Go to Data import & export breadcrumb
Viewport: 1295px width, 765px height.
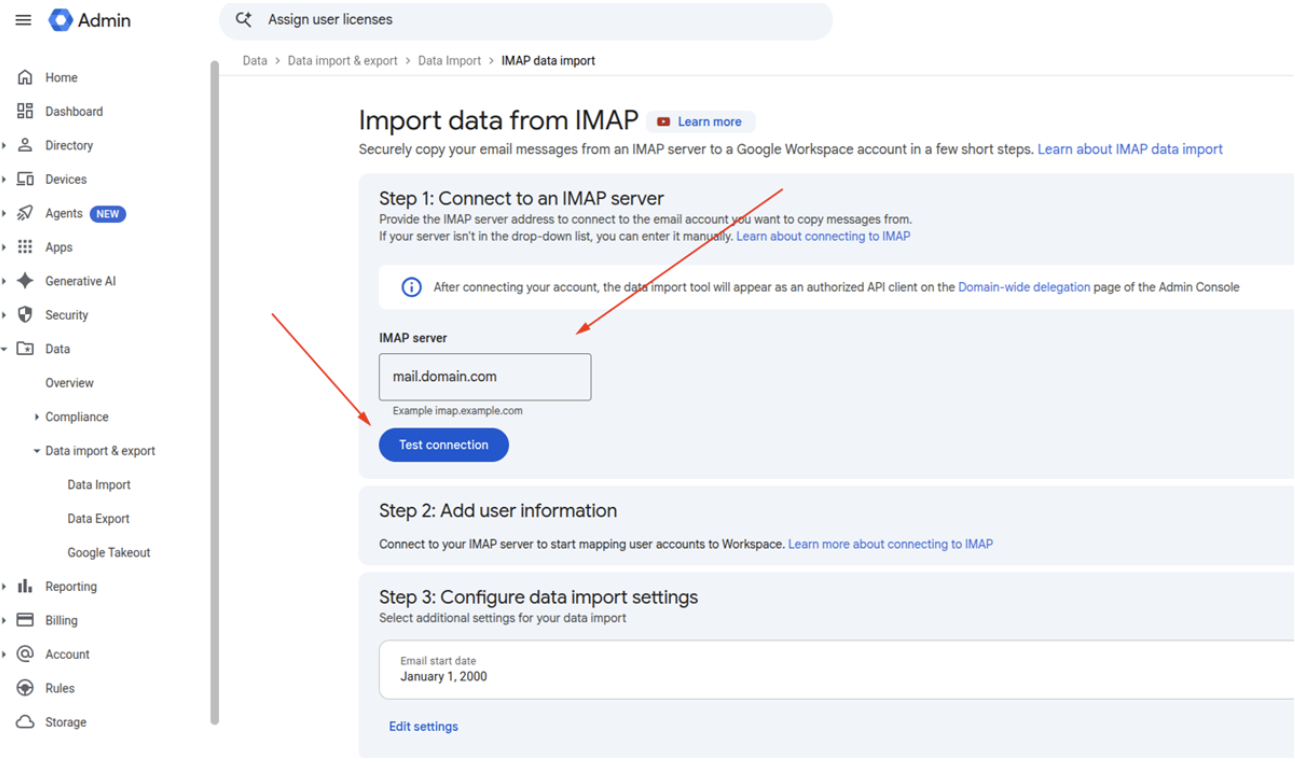pos(343,61)
